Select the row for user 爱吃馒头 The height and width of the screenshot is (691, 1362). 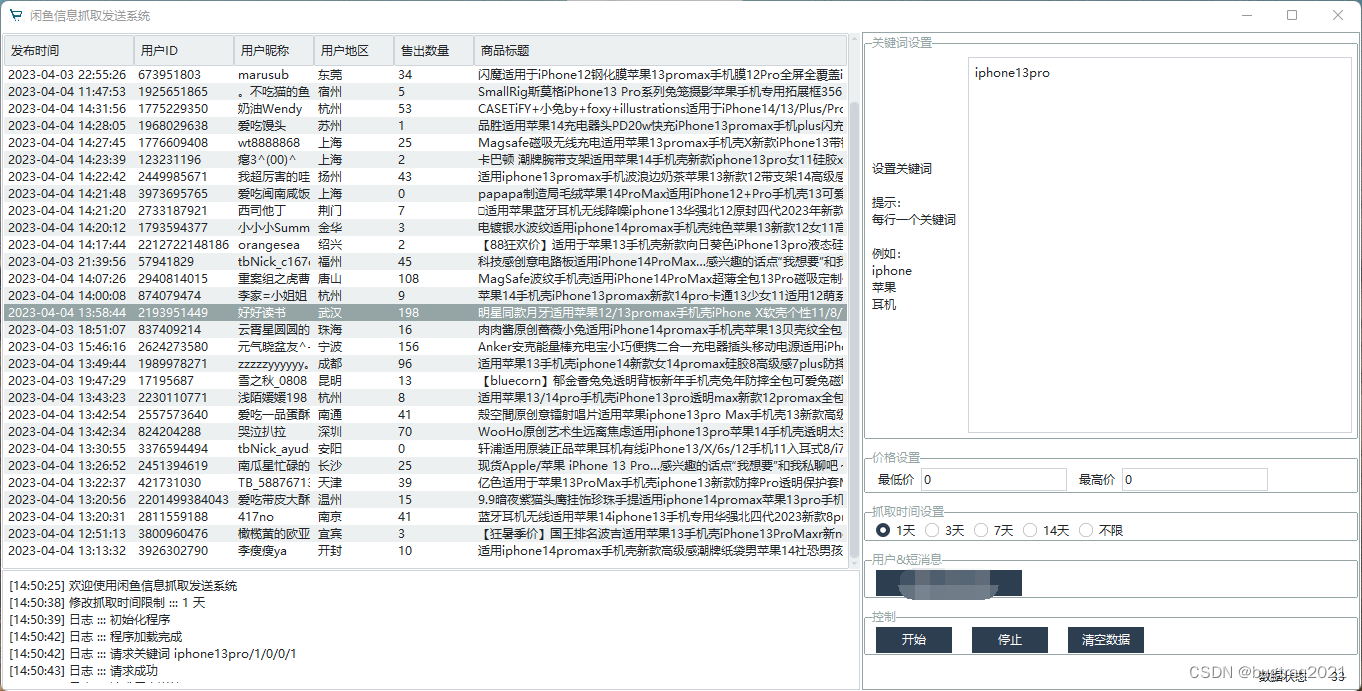(425, 126)
